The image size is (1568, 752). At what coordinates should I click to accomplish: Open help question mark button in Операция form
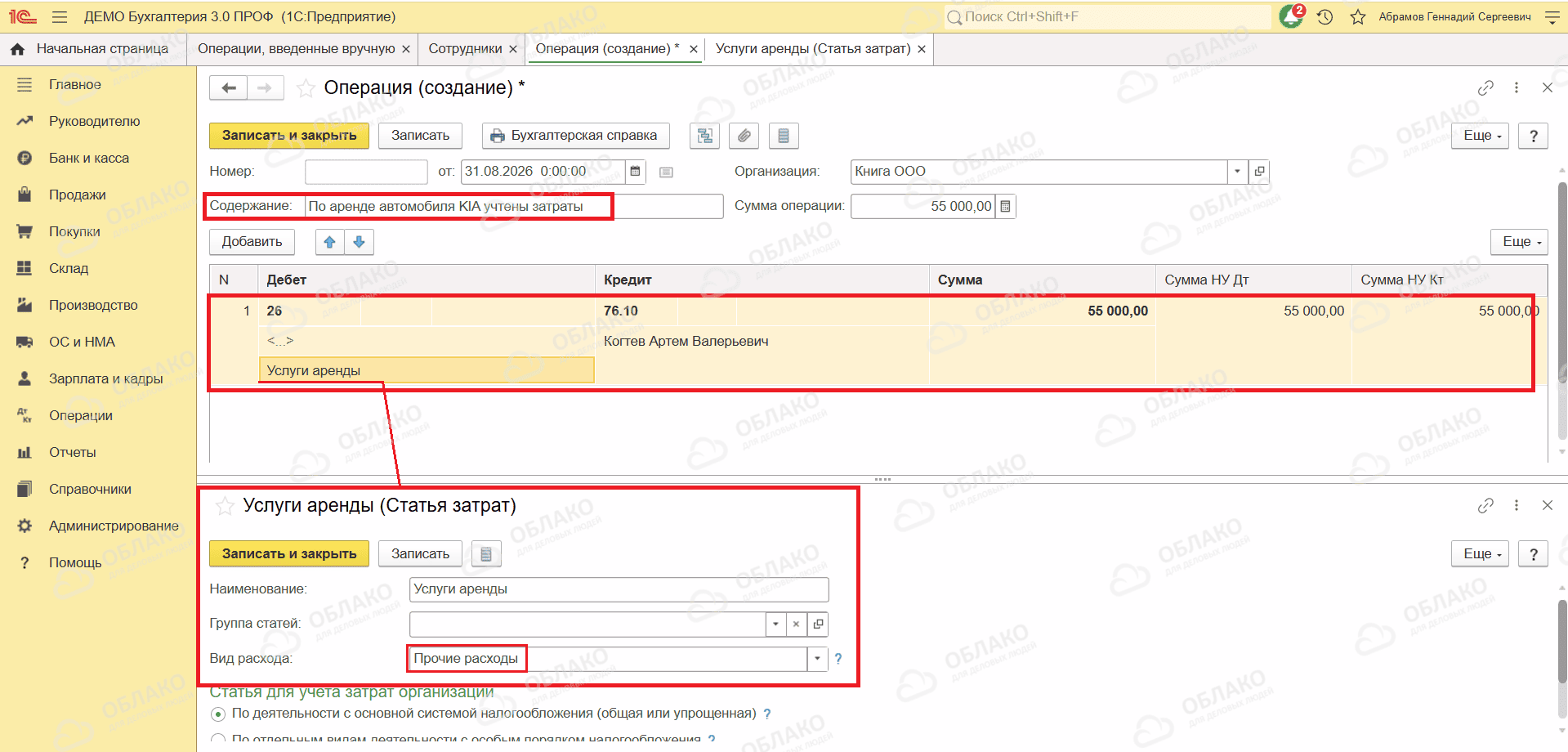[x=1533, y=136]
